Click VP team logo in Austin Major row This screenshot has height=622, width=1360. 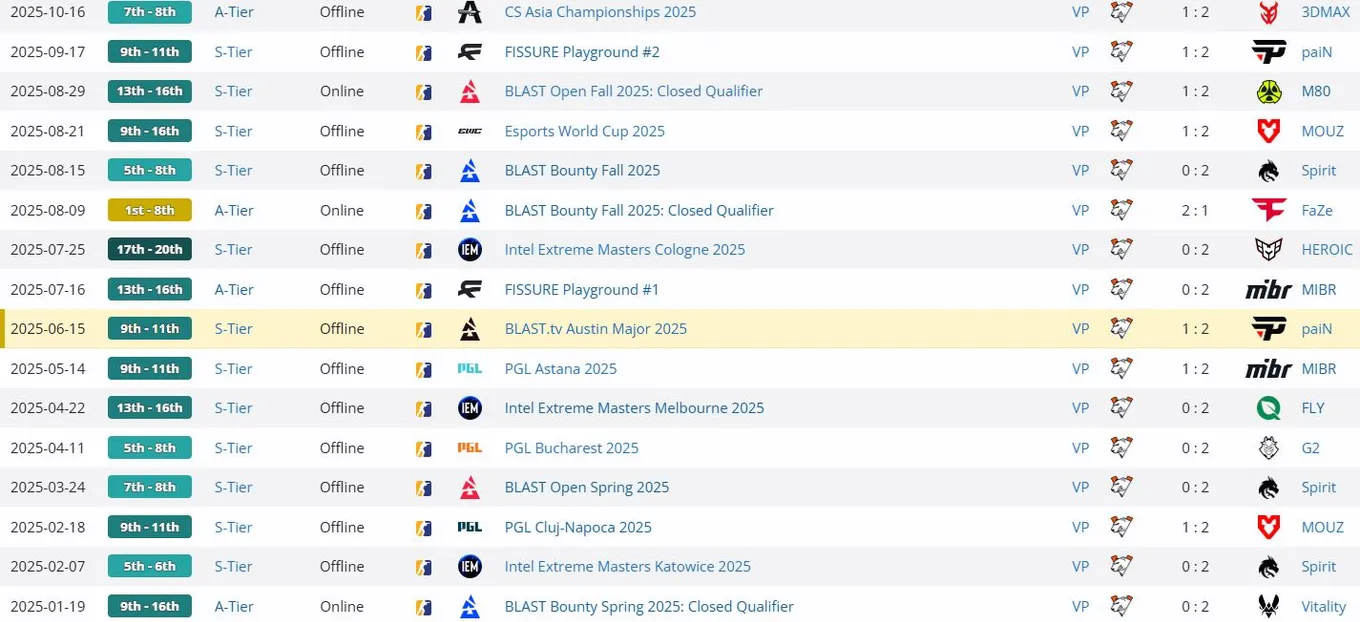[1121, 329]
